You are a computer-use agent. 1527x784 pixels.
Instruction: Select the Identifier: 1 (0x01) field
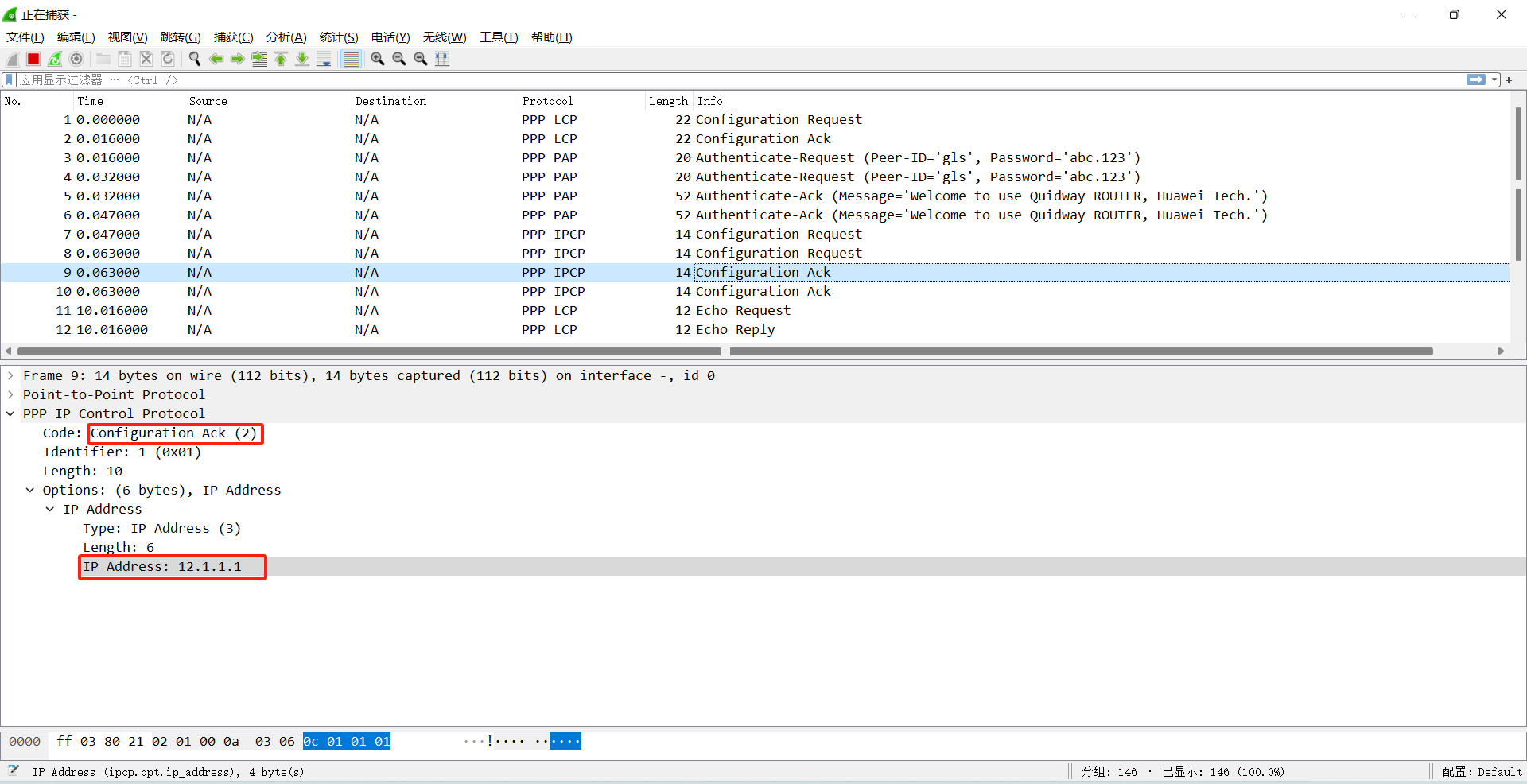122,452
